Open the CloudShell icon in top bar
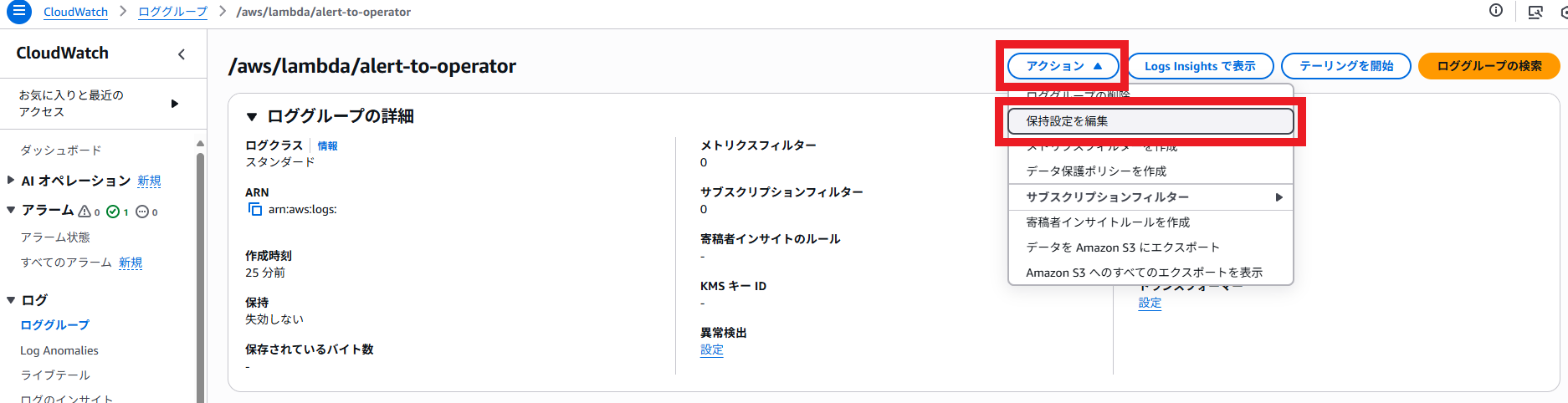1568x403 pixels. [1535, 12]
